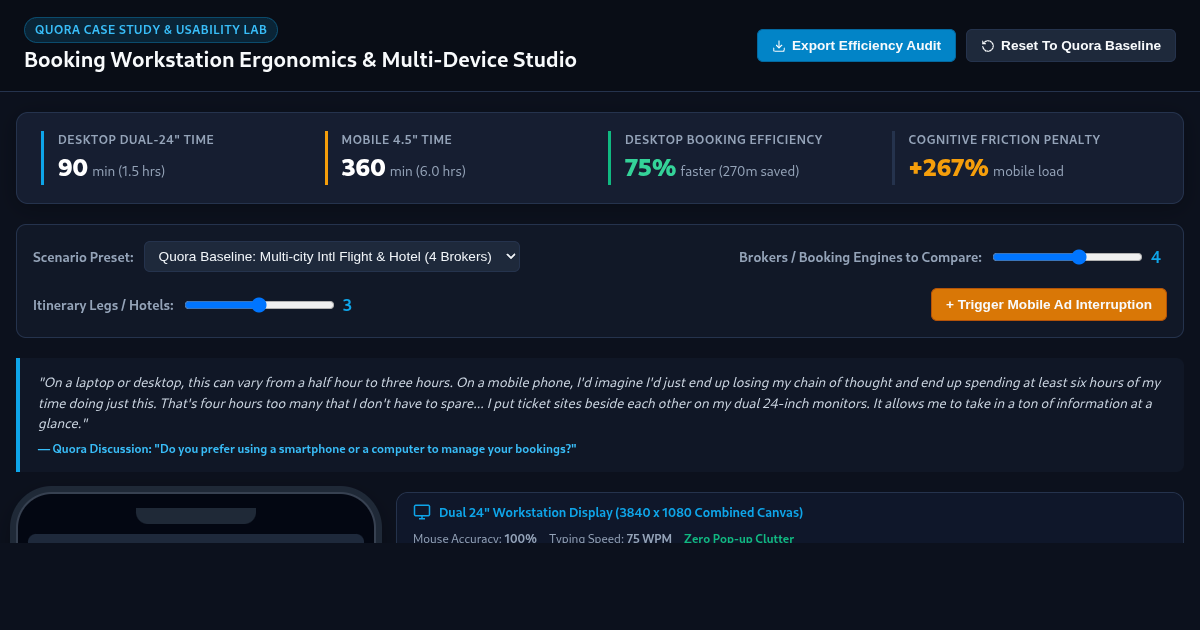This screenshot has height=630, width=1200.
Task: Click the circular reset arrow icon
Action: point(988,46)
